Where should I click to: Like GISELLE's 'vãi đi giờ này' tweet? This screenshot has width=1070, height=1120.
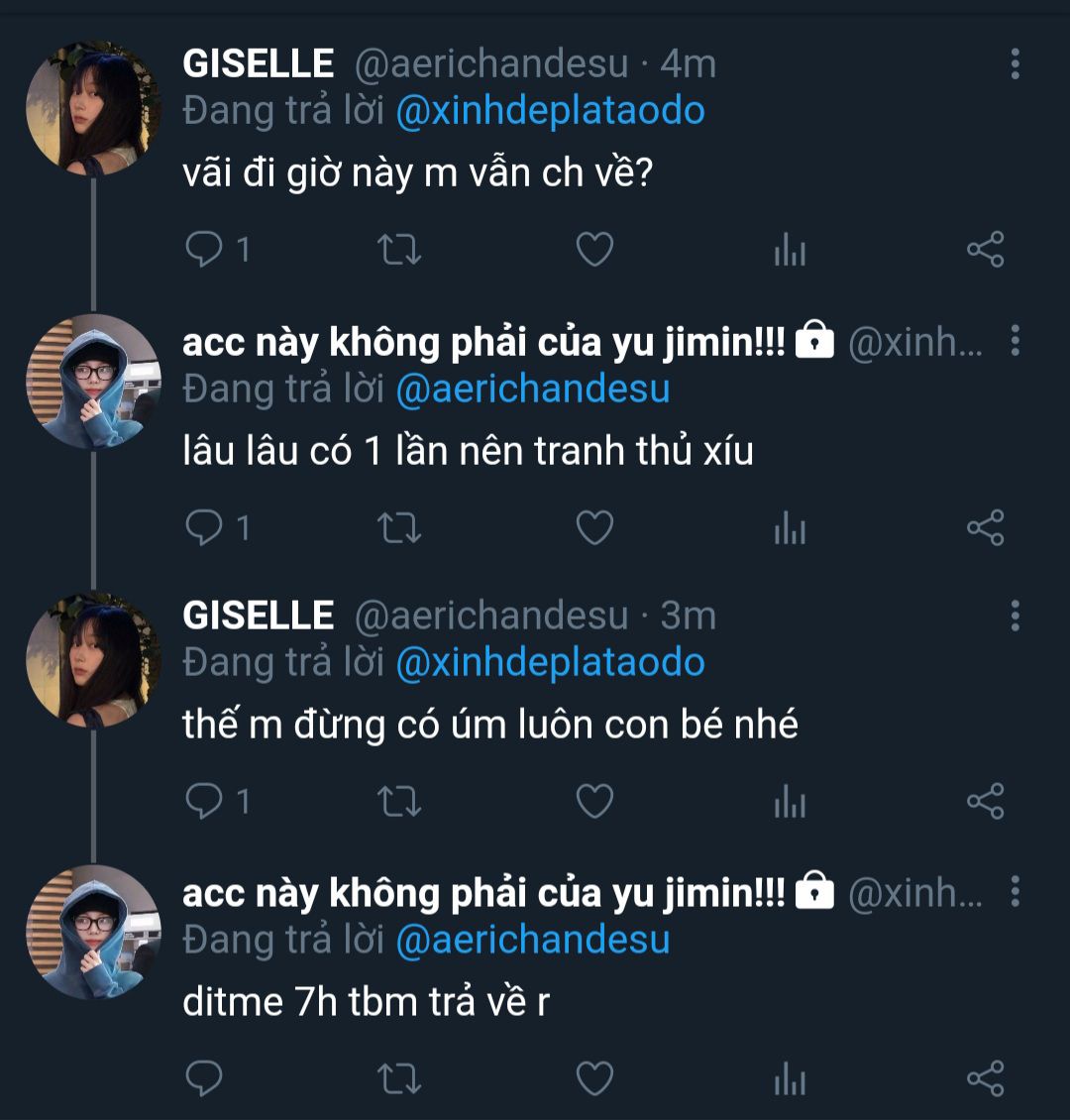(594, 250)
